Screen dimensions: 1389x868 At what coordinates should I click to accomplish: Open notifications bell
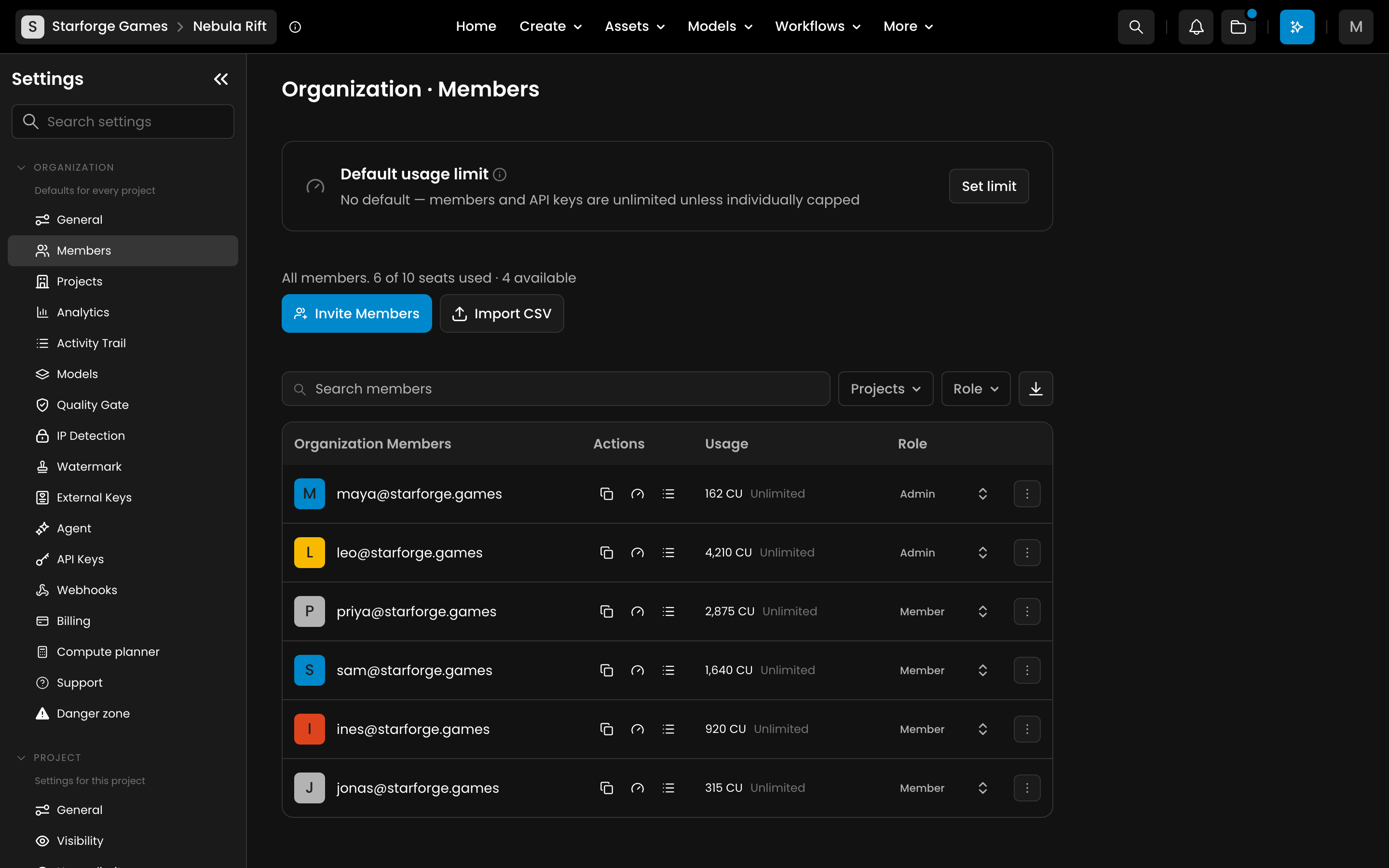click(1196, 27)
